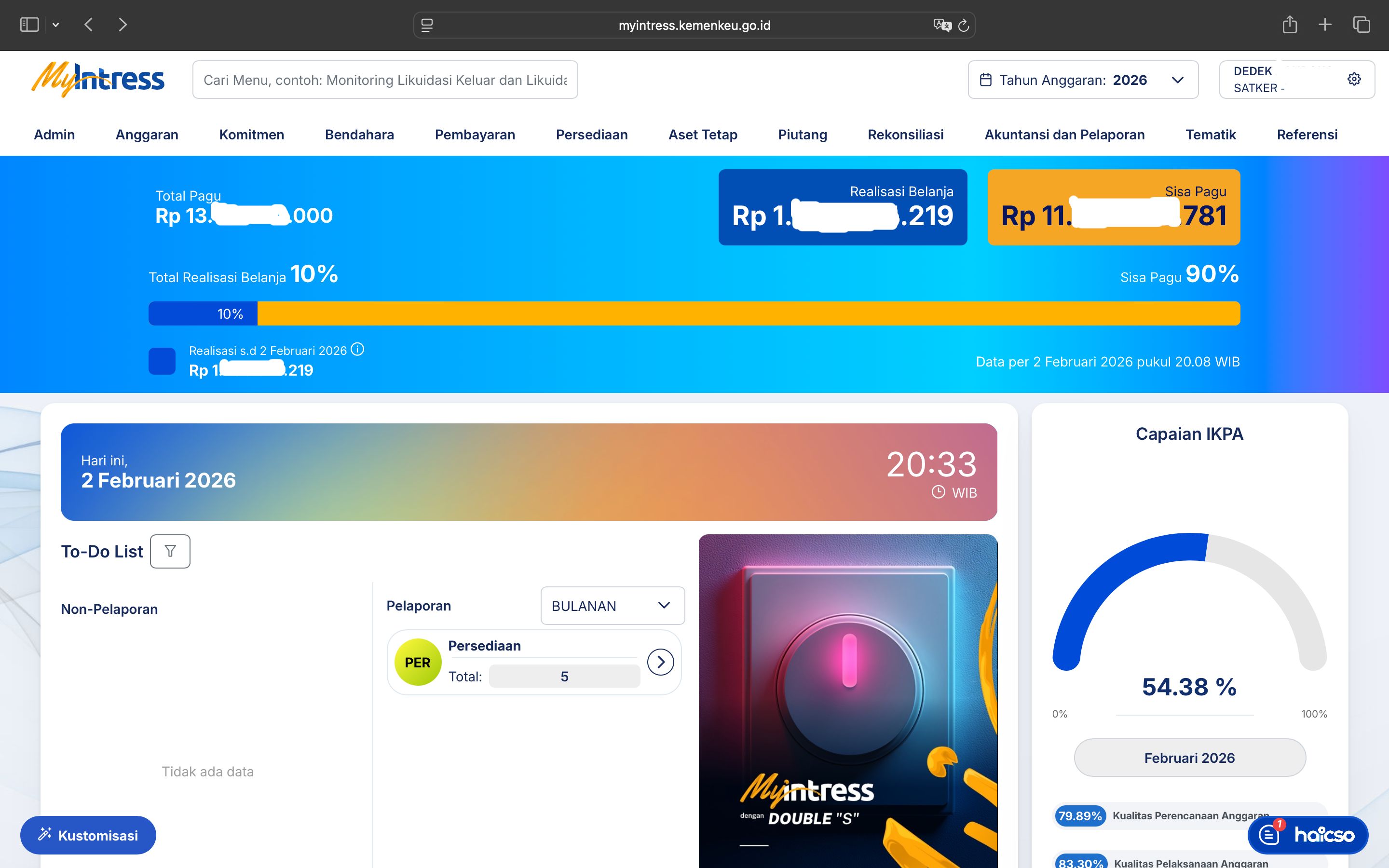
Task: Click the Februari 2026 button
Action: point(1189,758)
